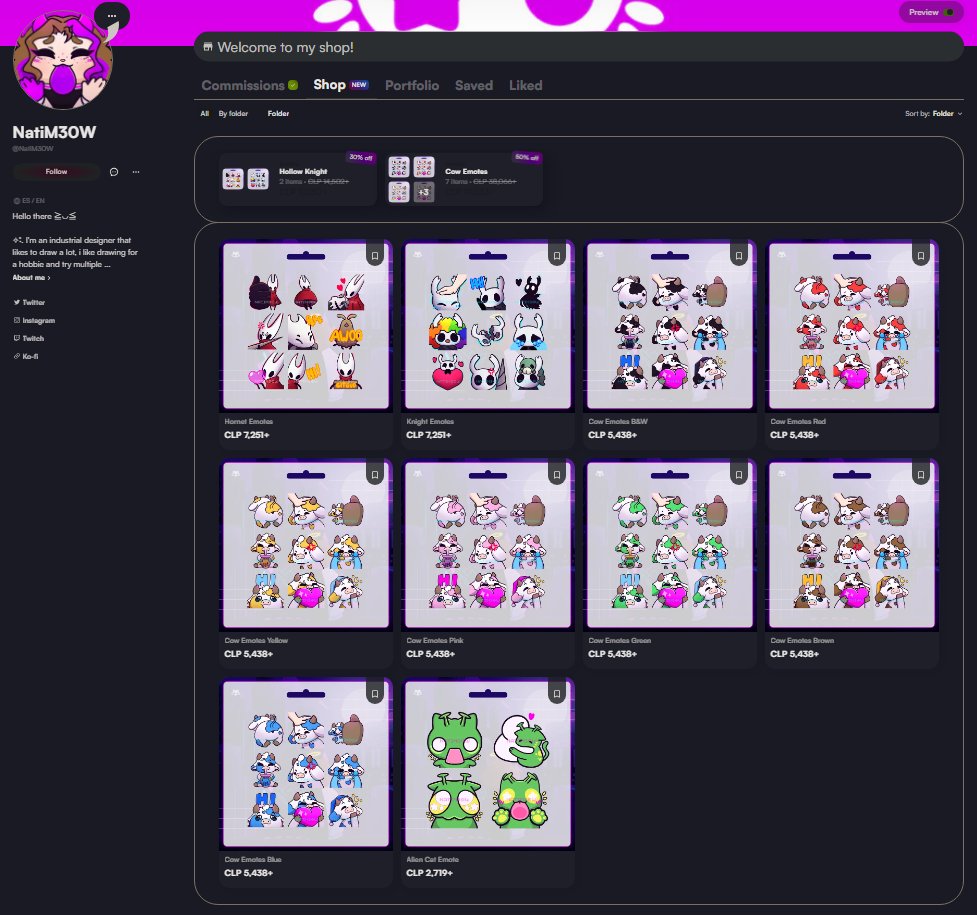Open the Hornet Emotes product thumbnail
The width and height of the screenshot is (977, 915).
tap(306, 326)
